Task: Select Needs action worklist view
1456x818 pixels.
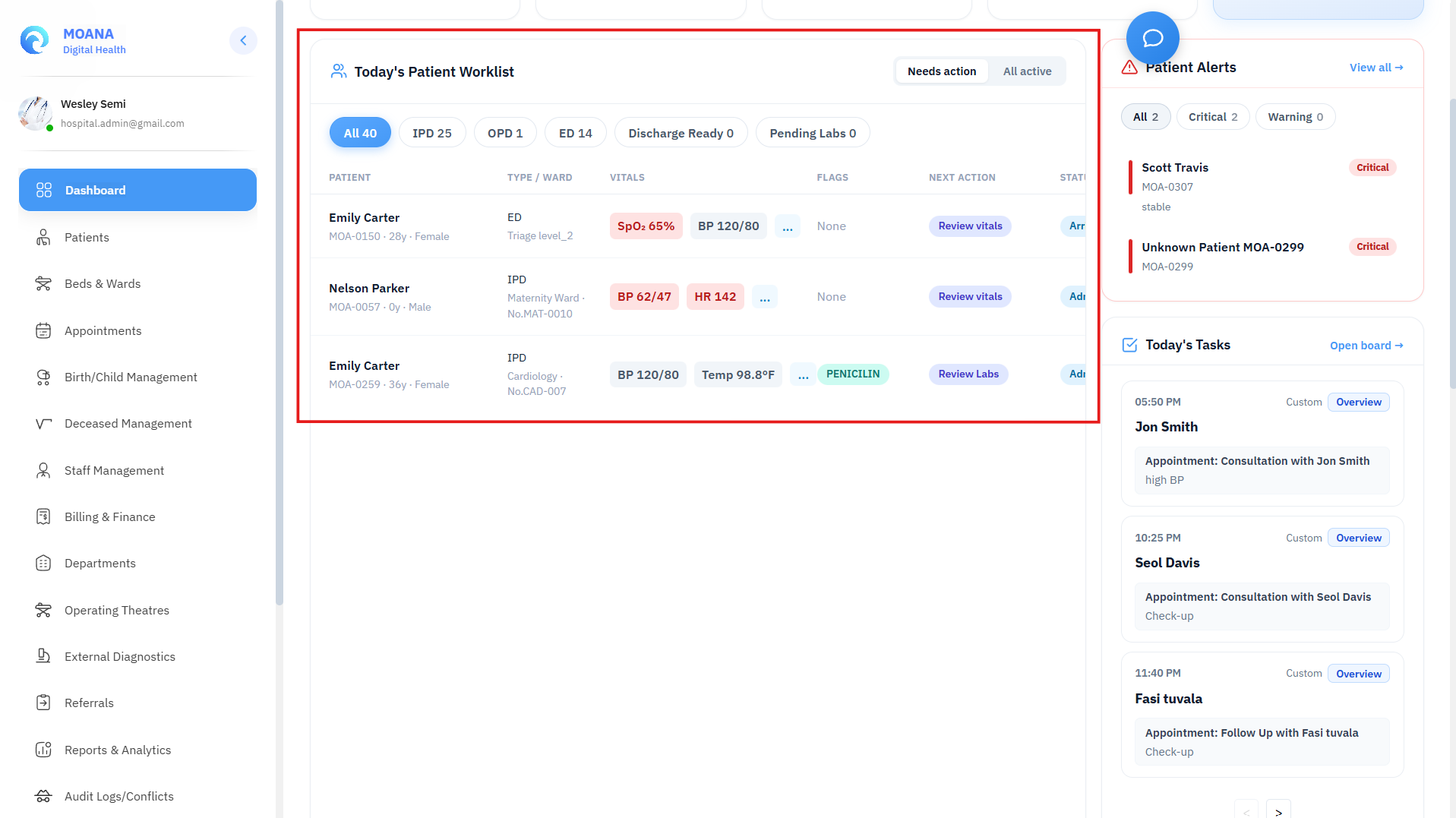Action: pyautogui.click(x=942, y=71)
